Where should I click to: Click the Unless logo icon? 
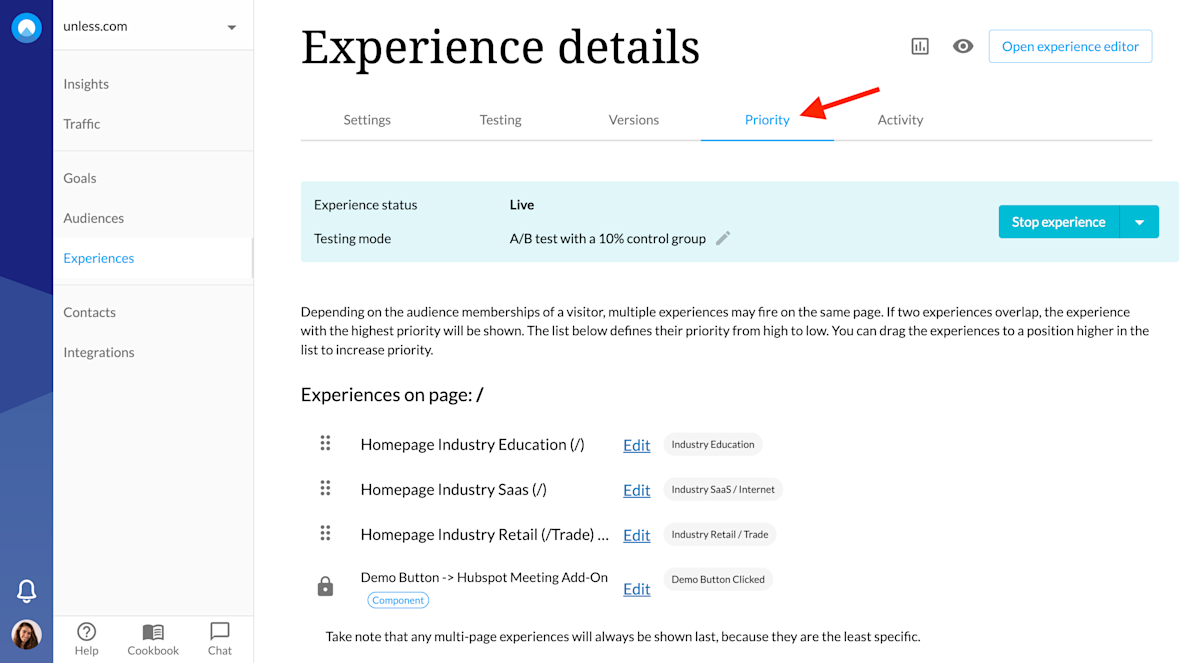26,27
